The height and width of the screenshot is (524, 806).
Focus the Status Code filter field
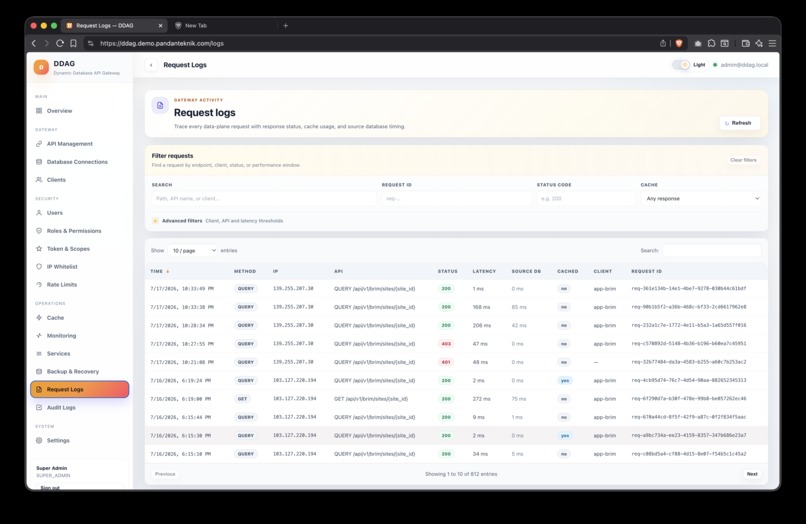click(586, 198)
